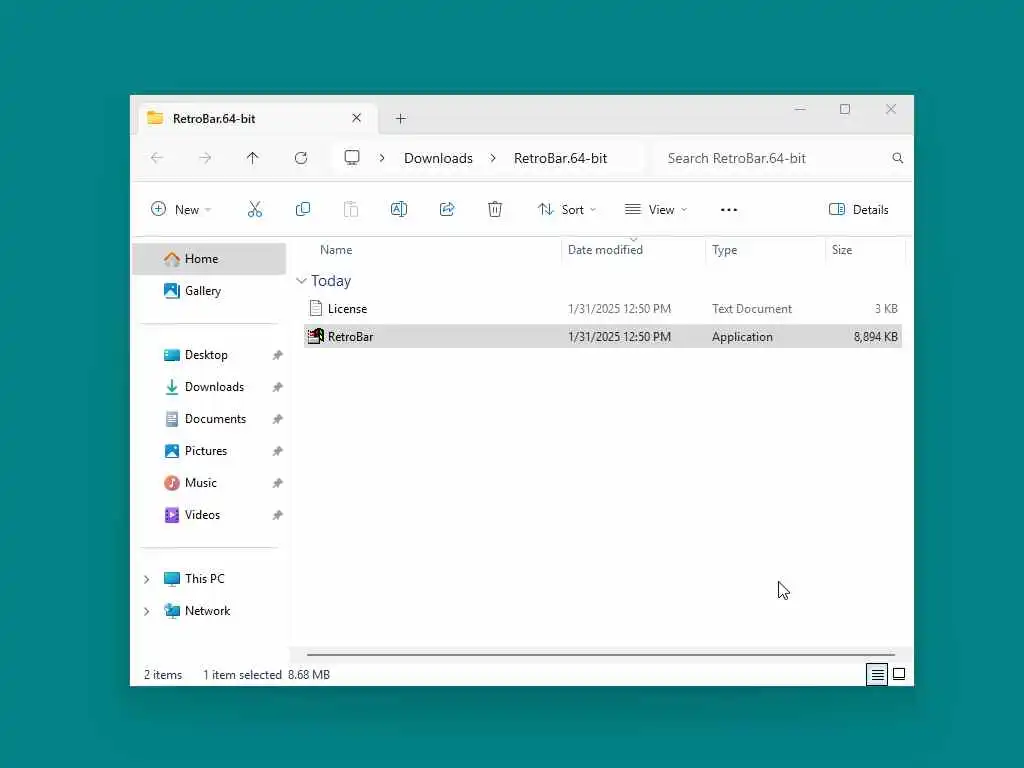Image resolution: width=1024 pixels, height=768 pixels.
Task: Unpin Downloads using its pin icon
Action: pos(278,387)
